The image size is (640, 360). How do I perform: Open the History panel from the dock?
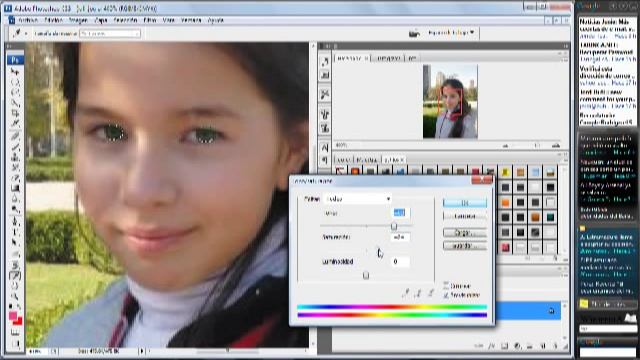click(x=325, y=62)
